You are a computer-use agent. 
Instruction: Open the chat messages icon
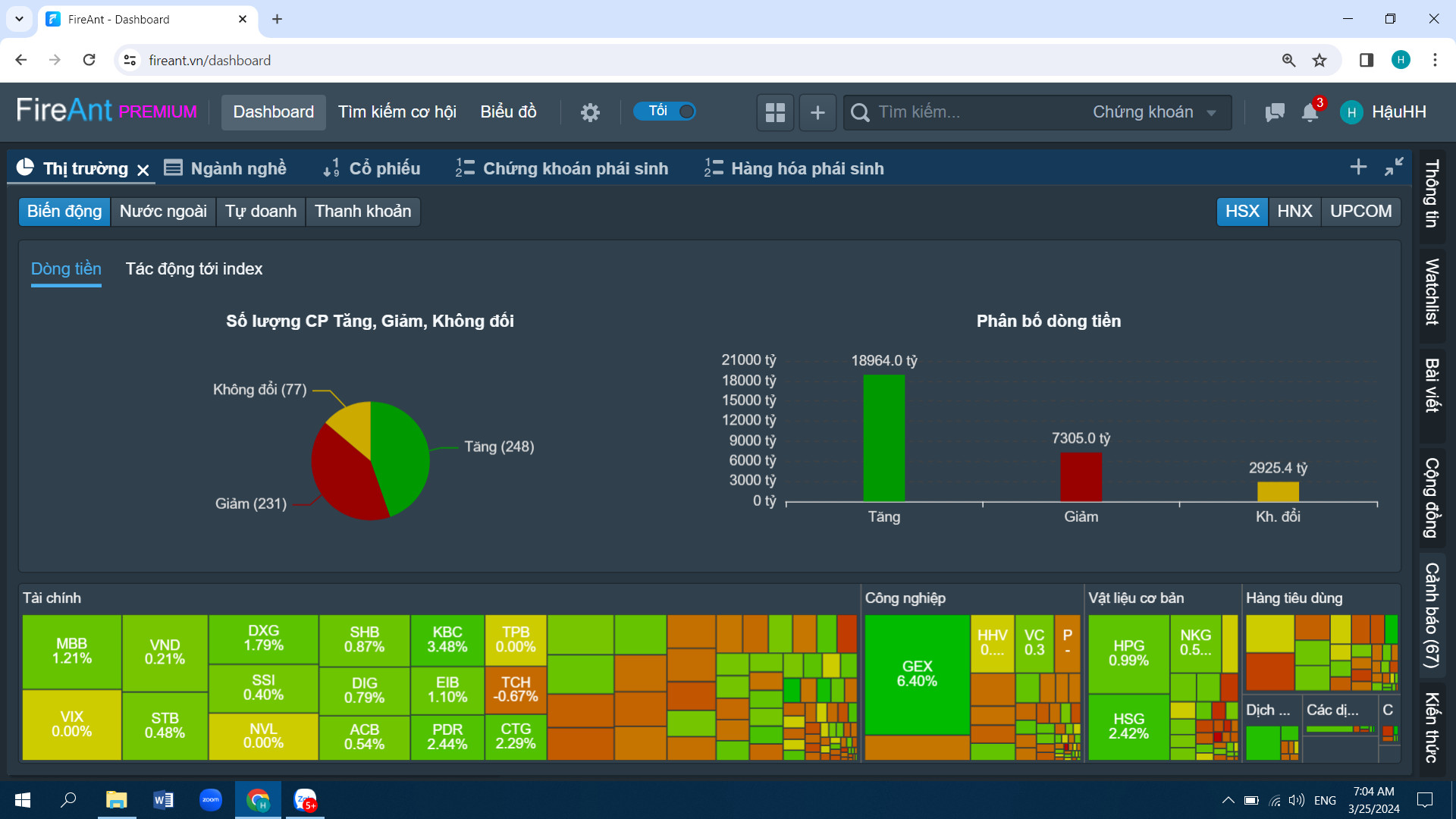point(1275,112)
